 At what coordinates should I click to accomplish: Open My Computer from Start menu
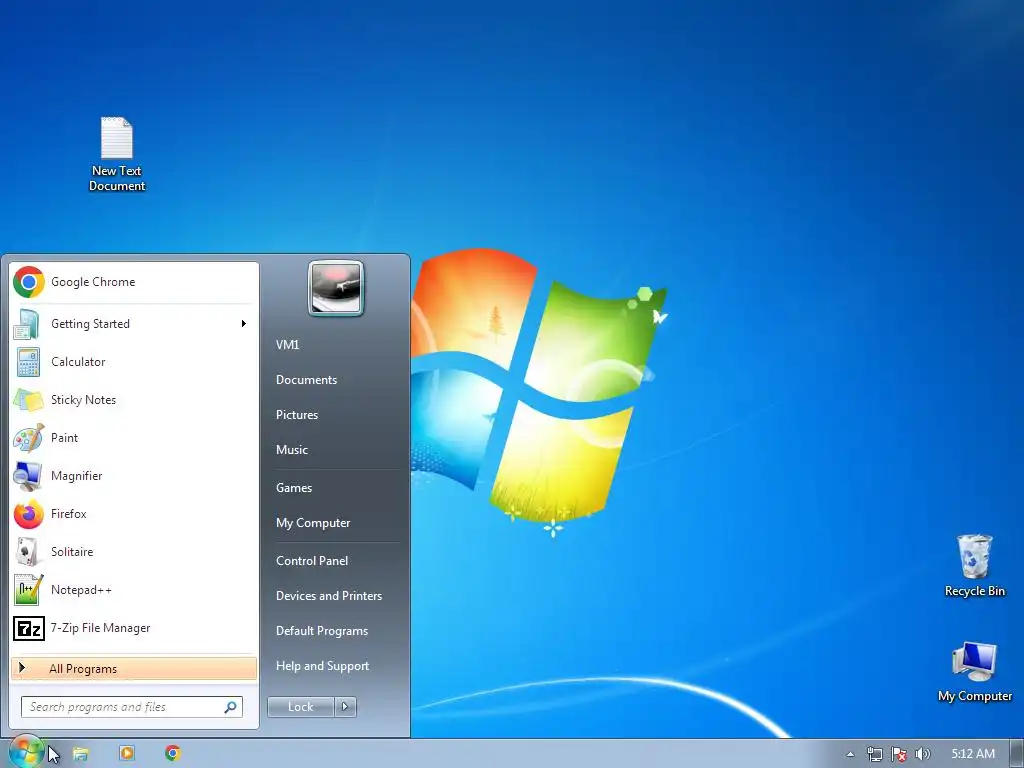point(313,523)
